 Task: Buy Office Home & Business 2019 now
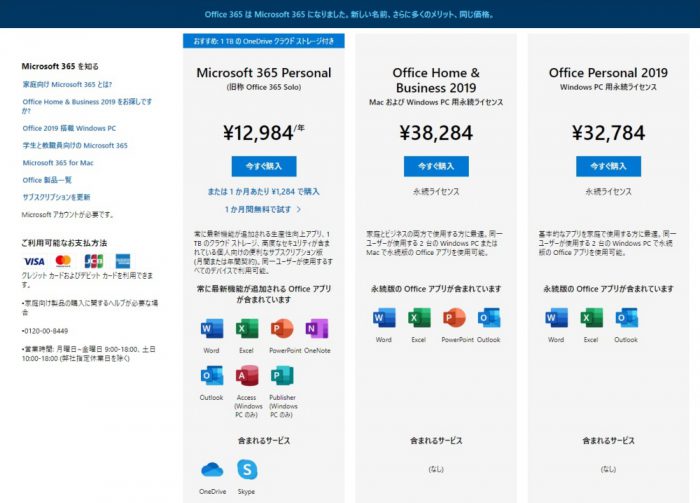pyautogui.click(x=436, y=166)
